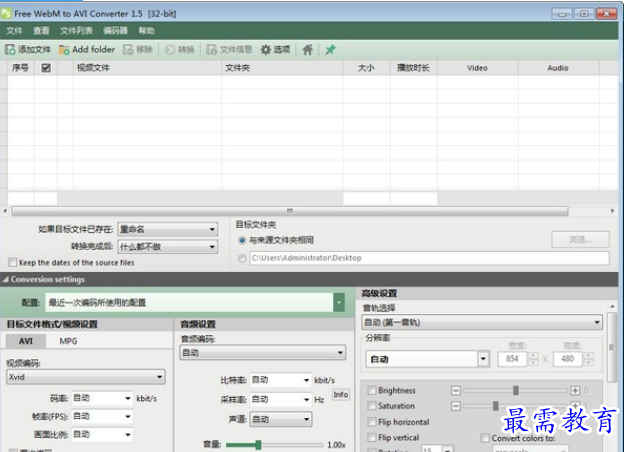The image size is (625, 452).
Task: Open the Codecs (编码器) menu
Action: (x=115, y=31)
